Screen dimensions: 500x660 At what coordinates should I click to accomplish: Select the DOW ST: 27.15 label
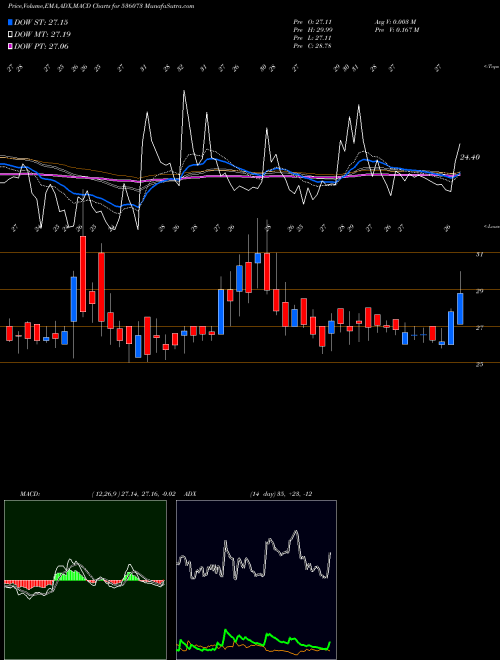point(41,22)
